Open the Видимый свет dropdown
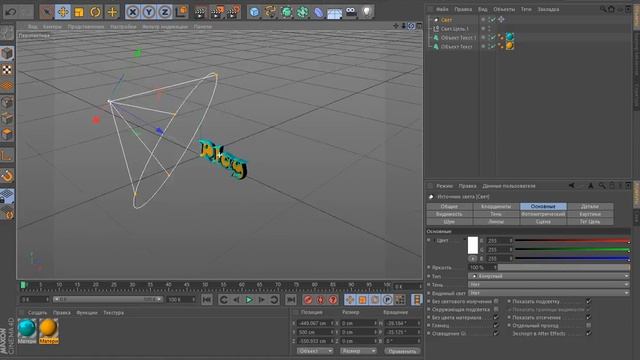The width and height of the screenshot is (640, 360). coord(549,293)
